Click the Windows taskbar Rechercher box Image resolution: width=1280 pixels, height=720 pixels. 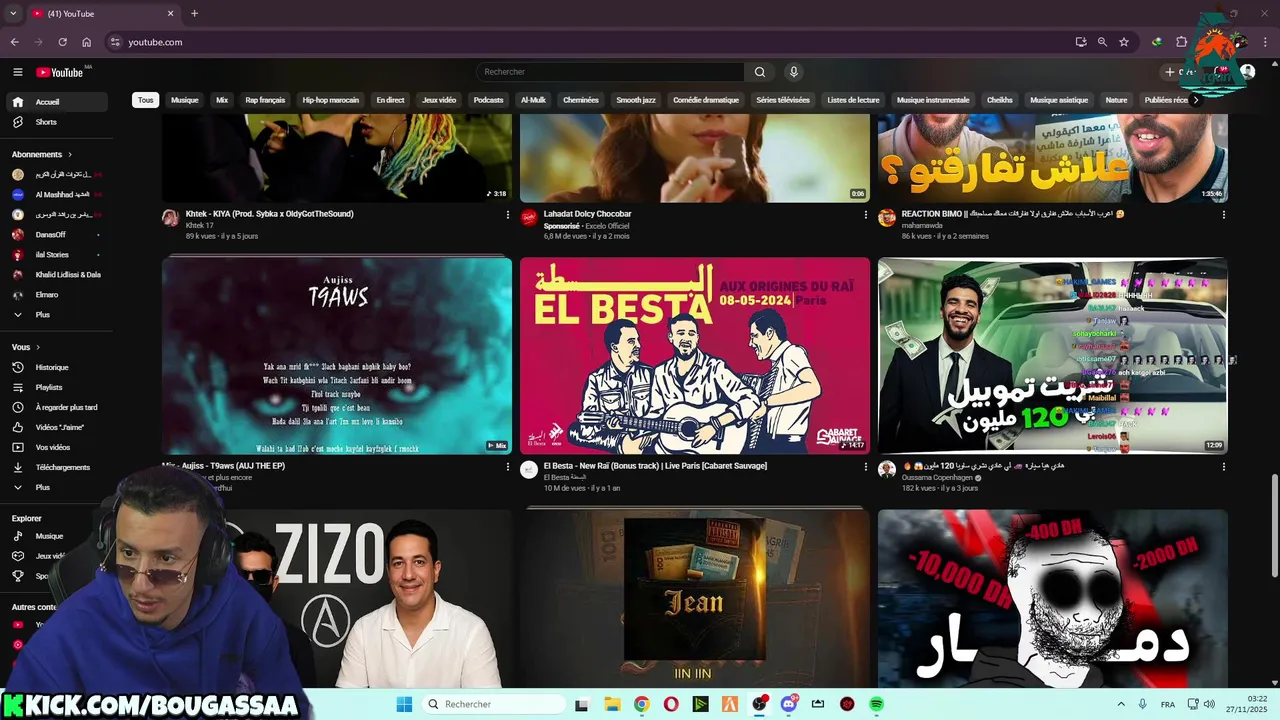pyautogui.click(x=493, y=704)
